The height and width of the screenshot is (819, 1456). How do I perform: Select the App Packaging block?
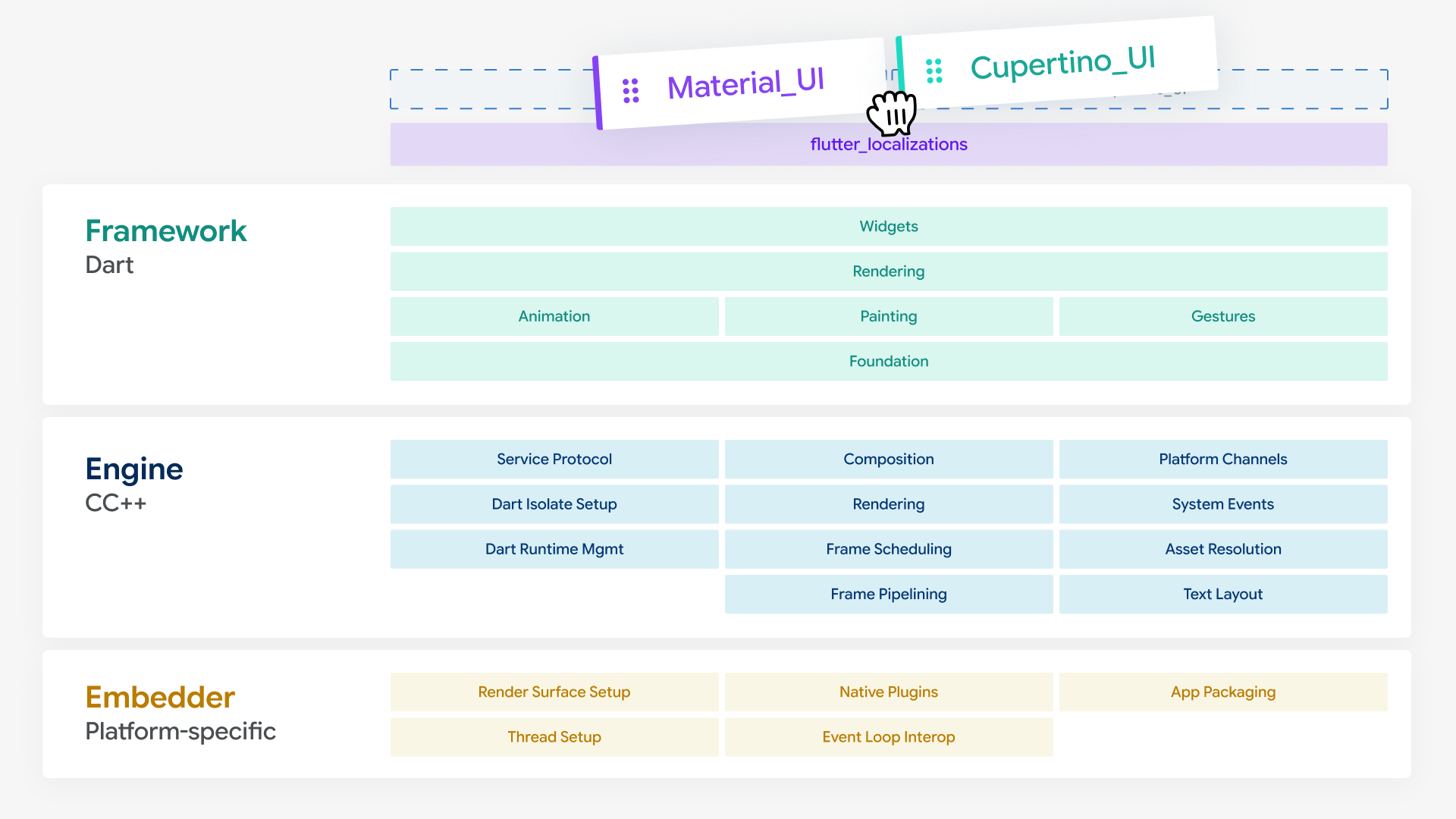[x=1223, y=692]
